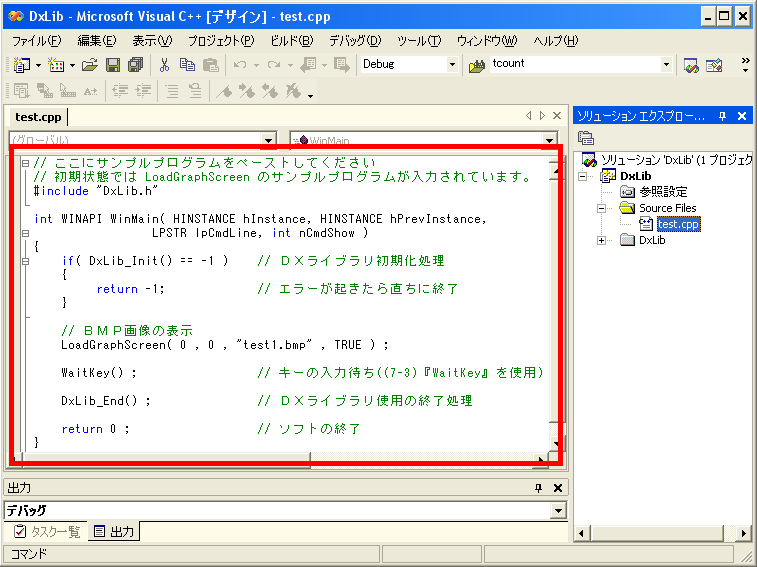Viewport: 757px width, 567px height.
Task: Close the test.cpp document with X
Action: tap(557, 116)
